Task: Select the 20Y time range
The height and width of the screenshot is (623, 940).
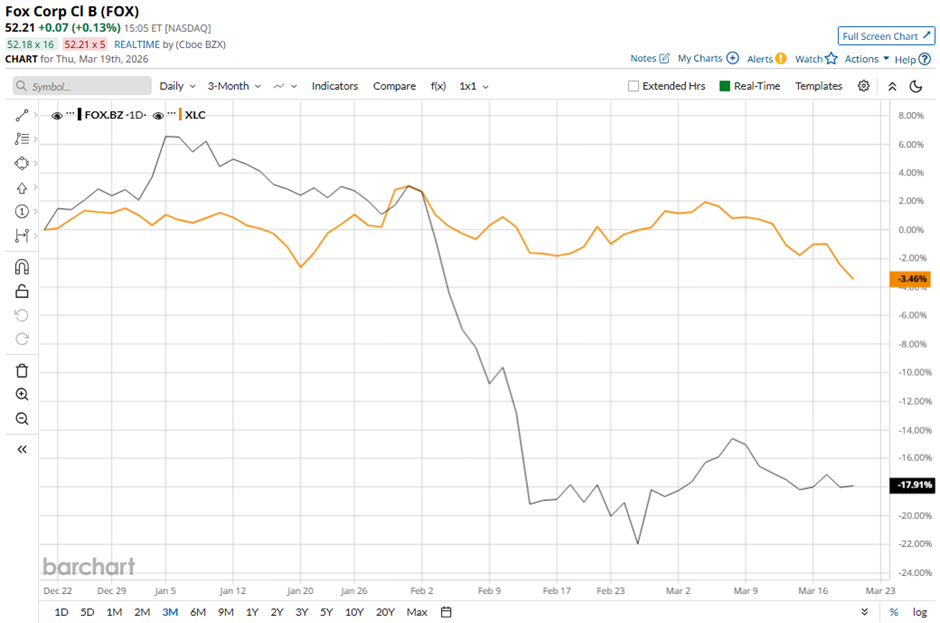Action: coord(385,612)
